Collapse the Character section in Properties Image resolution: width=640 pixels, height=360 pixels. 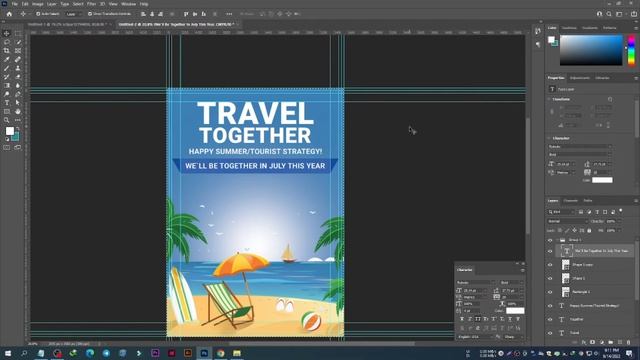point(549,138)
